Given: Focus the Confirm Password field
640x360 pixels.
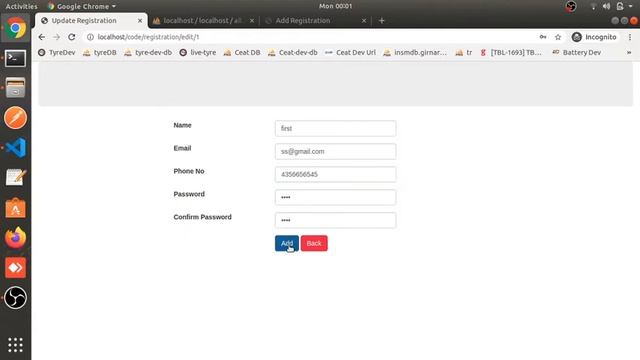Looking at the screenshot, I should coord(335,220).
